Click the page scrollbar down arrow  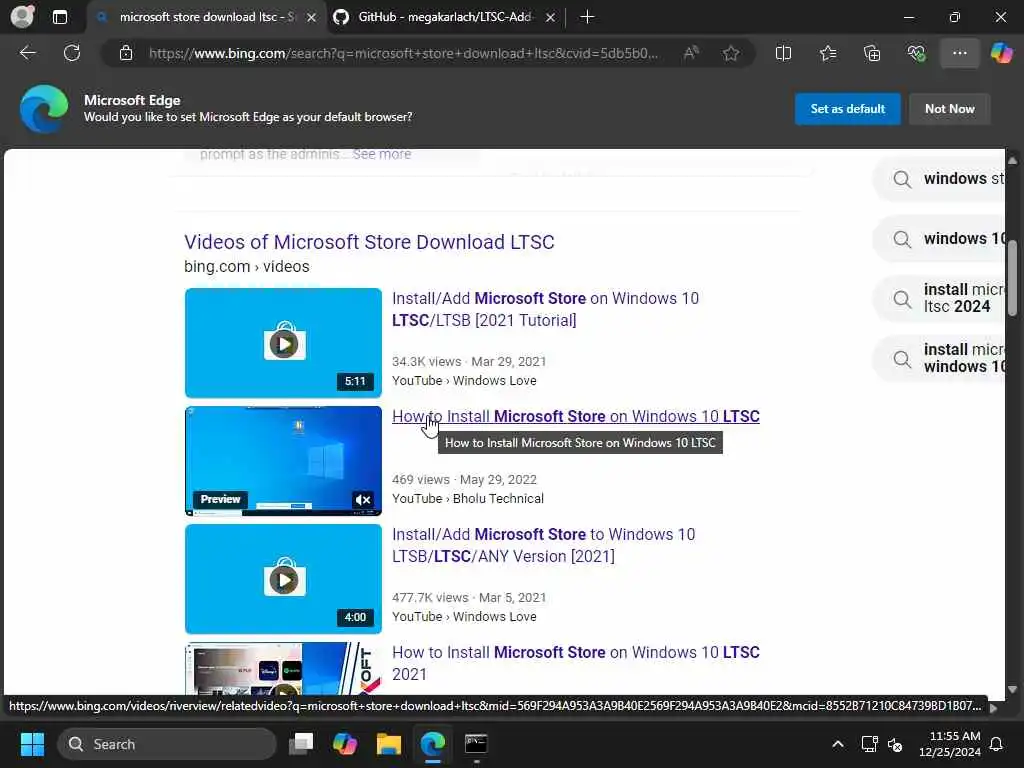click(1012, 689)
